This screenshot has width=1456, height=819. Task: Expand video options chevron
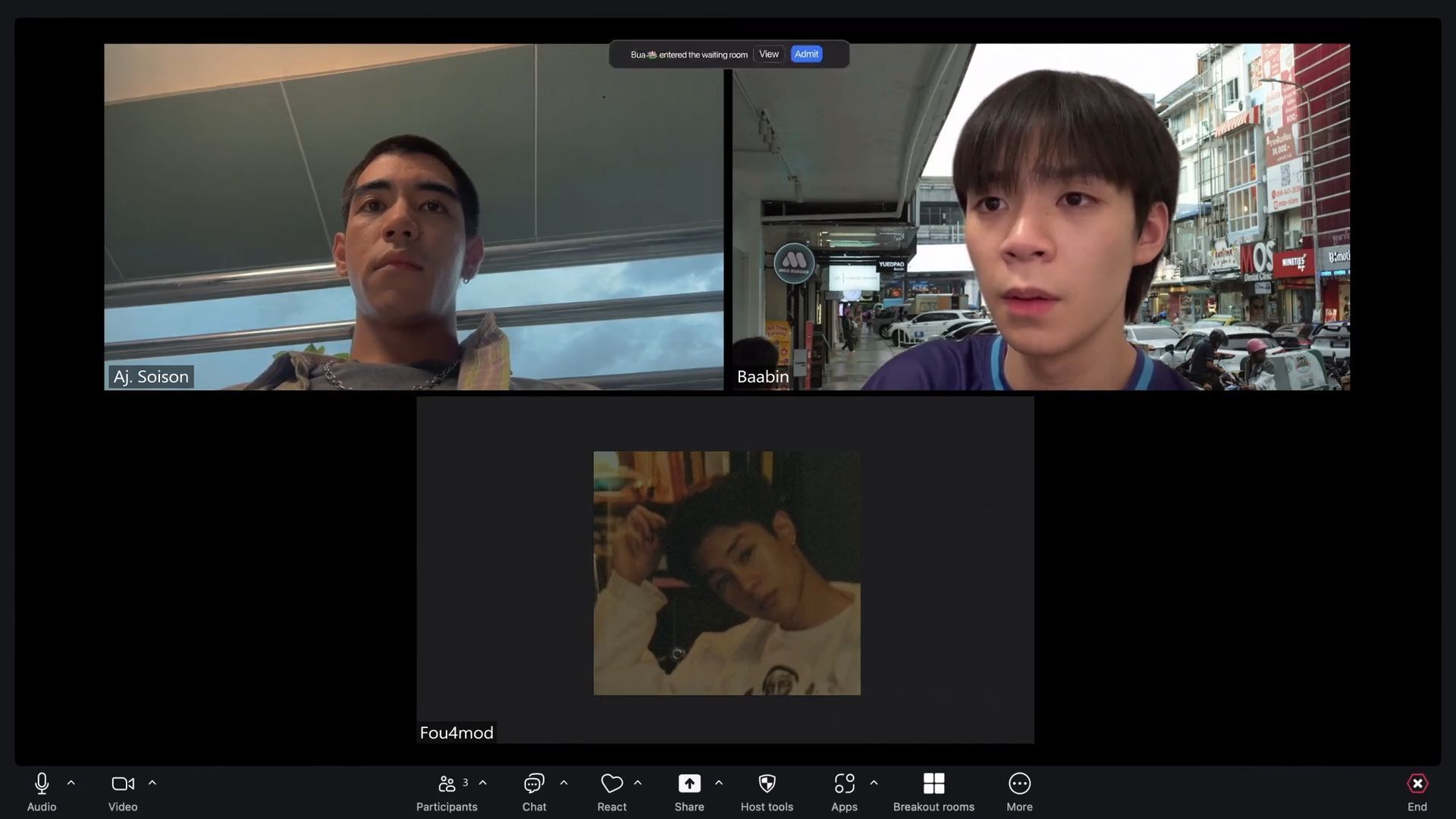152,783
